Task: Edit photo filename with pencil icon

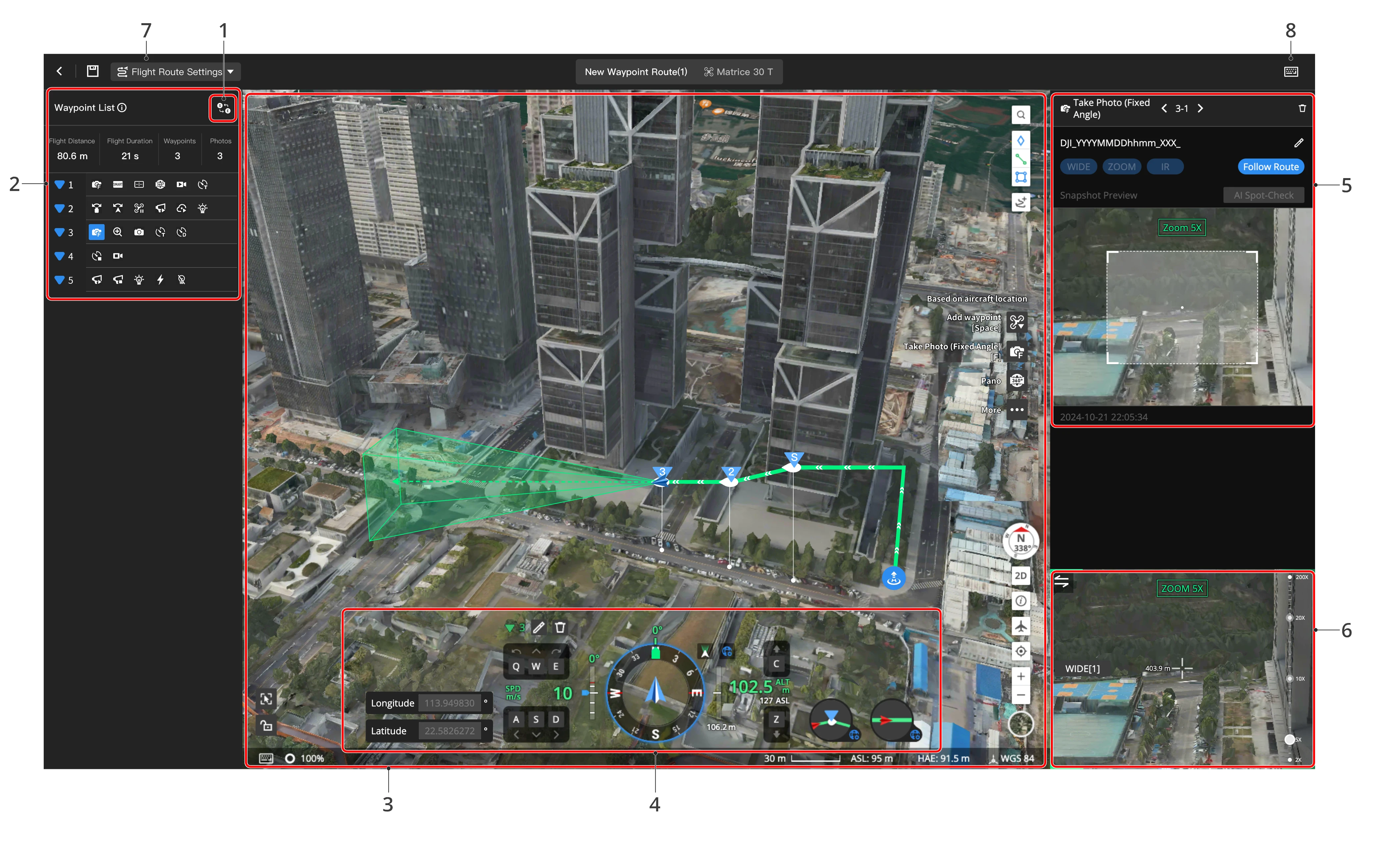Action: pyautogui.click(x=1299, y=143)
